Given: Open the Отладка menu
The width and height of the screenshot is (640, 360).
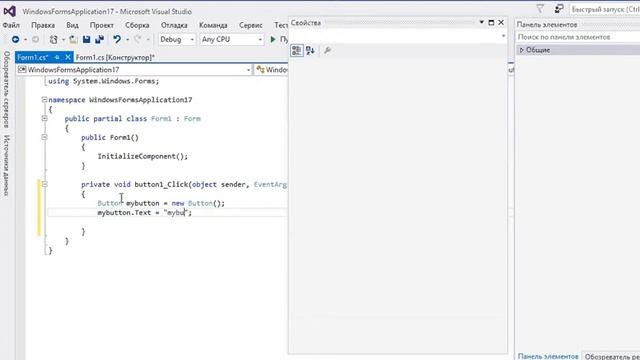Looking at the screenshot, I should pyautogui.click(x=174, y=25).
